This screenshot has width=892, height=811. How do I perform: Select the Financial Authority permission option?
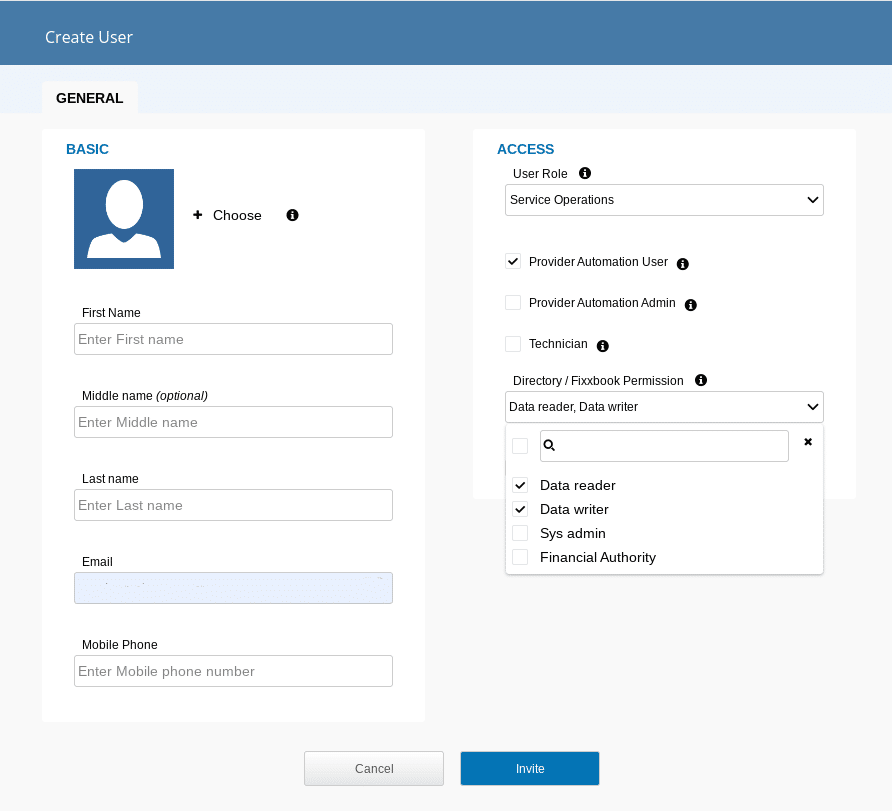click(x=520, y=557)
